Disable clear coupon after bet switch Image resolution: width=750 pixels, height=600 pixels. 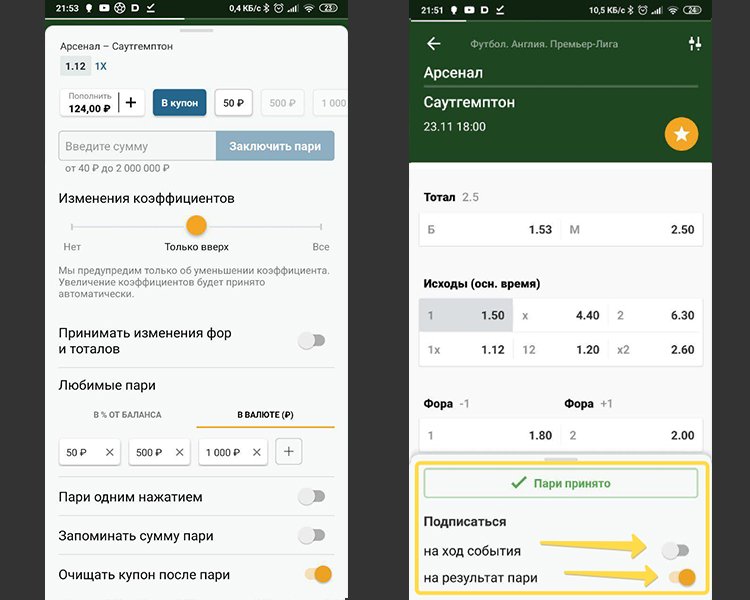[318, 574]
